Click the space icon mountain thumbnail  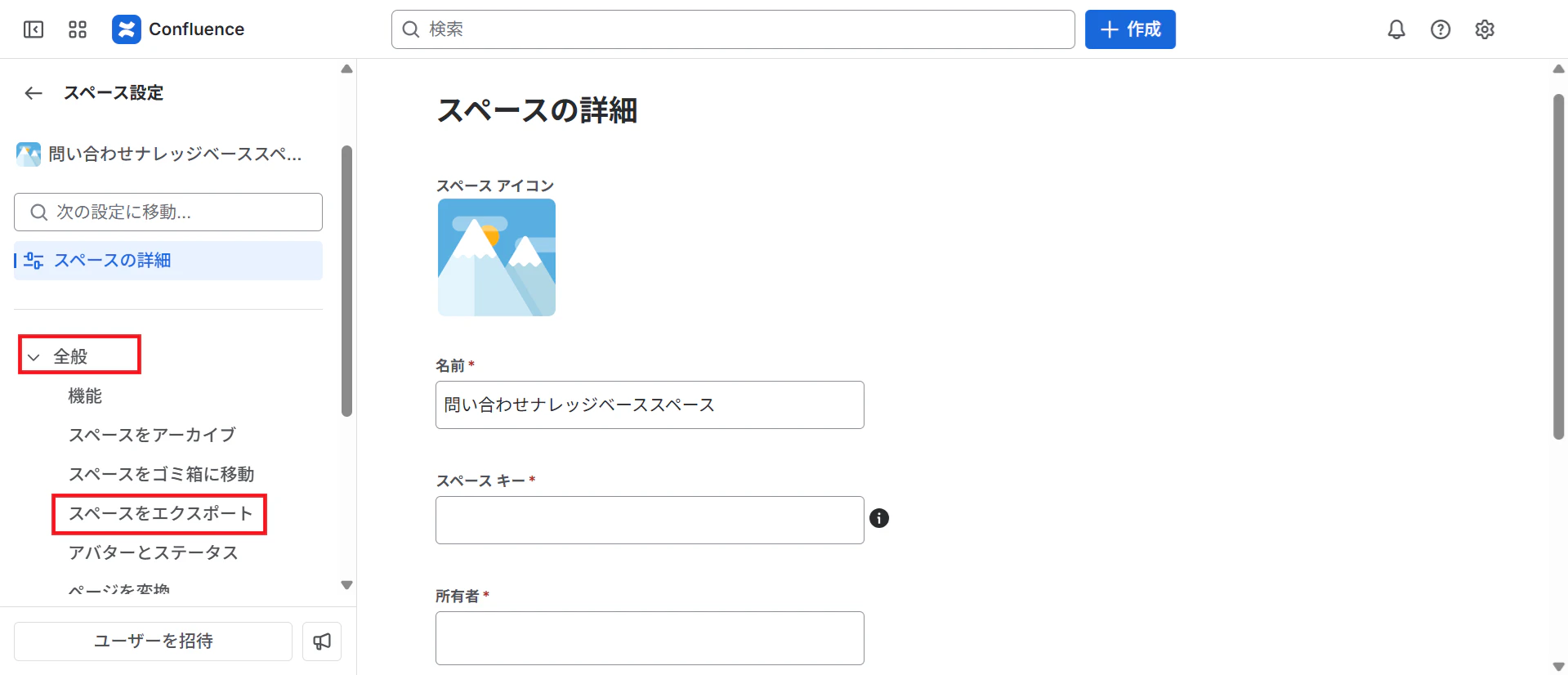click(497, 257)
